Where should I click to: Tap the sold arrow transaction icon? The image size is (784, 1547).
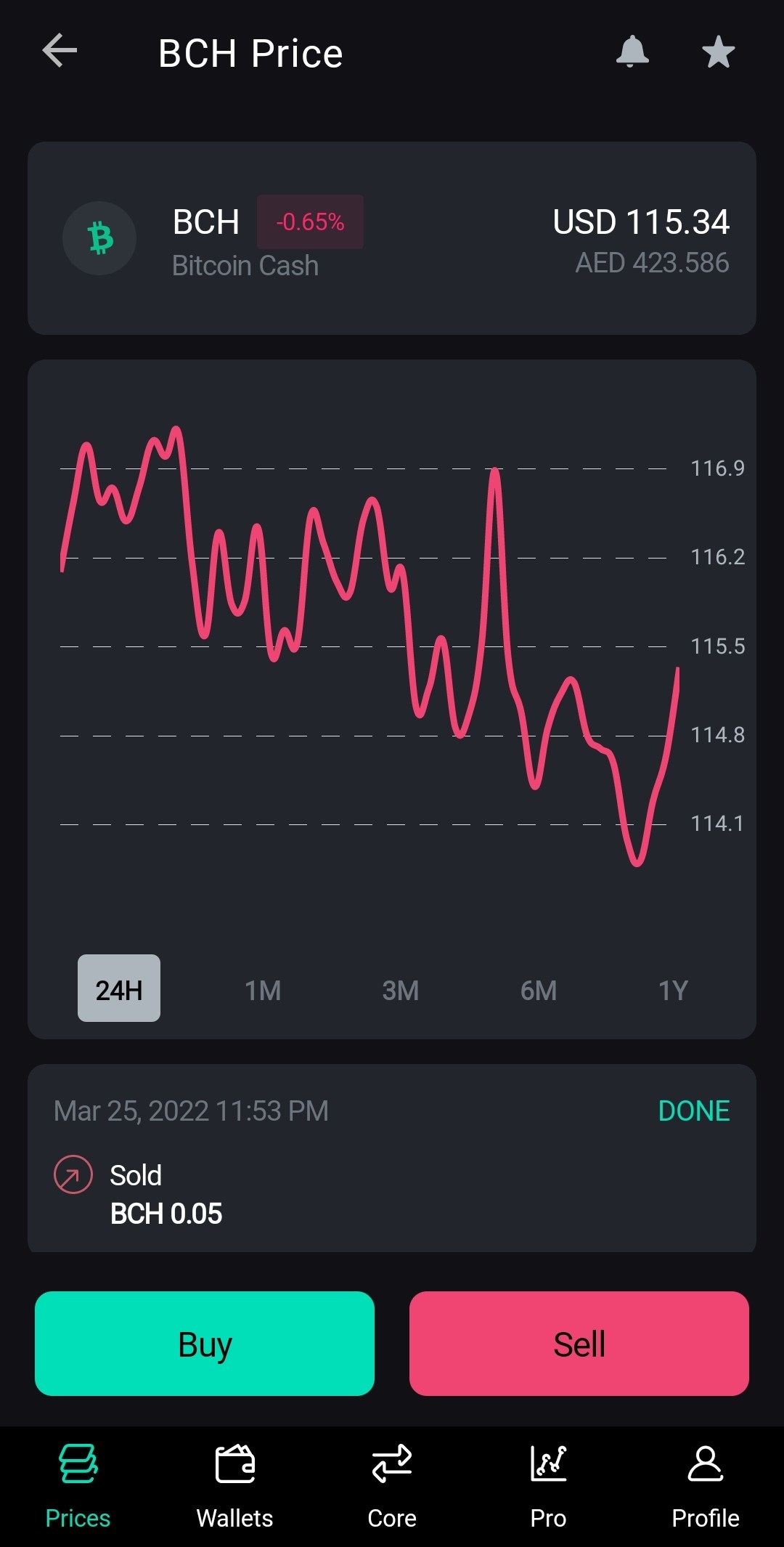[x=73, y=1174]
